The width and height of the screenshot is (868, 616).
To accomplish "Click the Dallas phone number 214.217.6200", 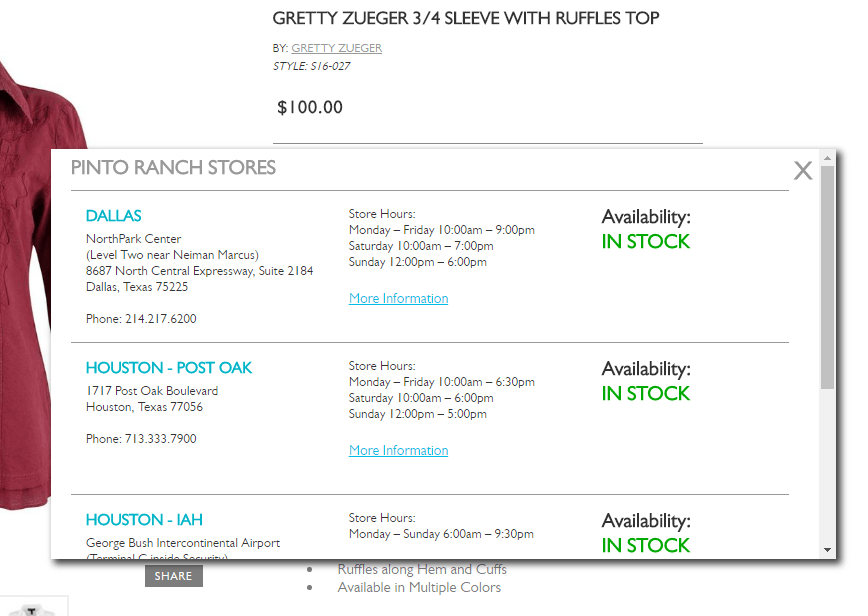I will pyautogui.click(x=161, y=319).
